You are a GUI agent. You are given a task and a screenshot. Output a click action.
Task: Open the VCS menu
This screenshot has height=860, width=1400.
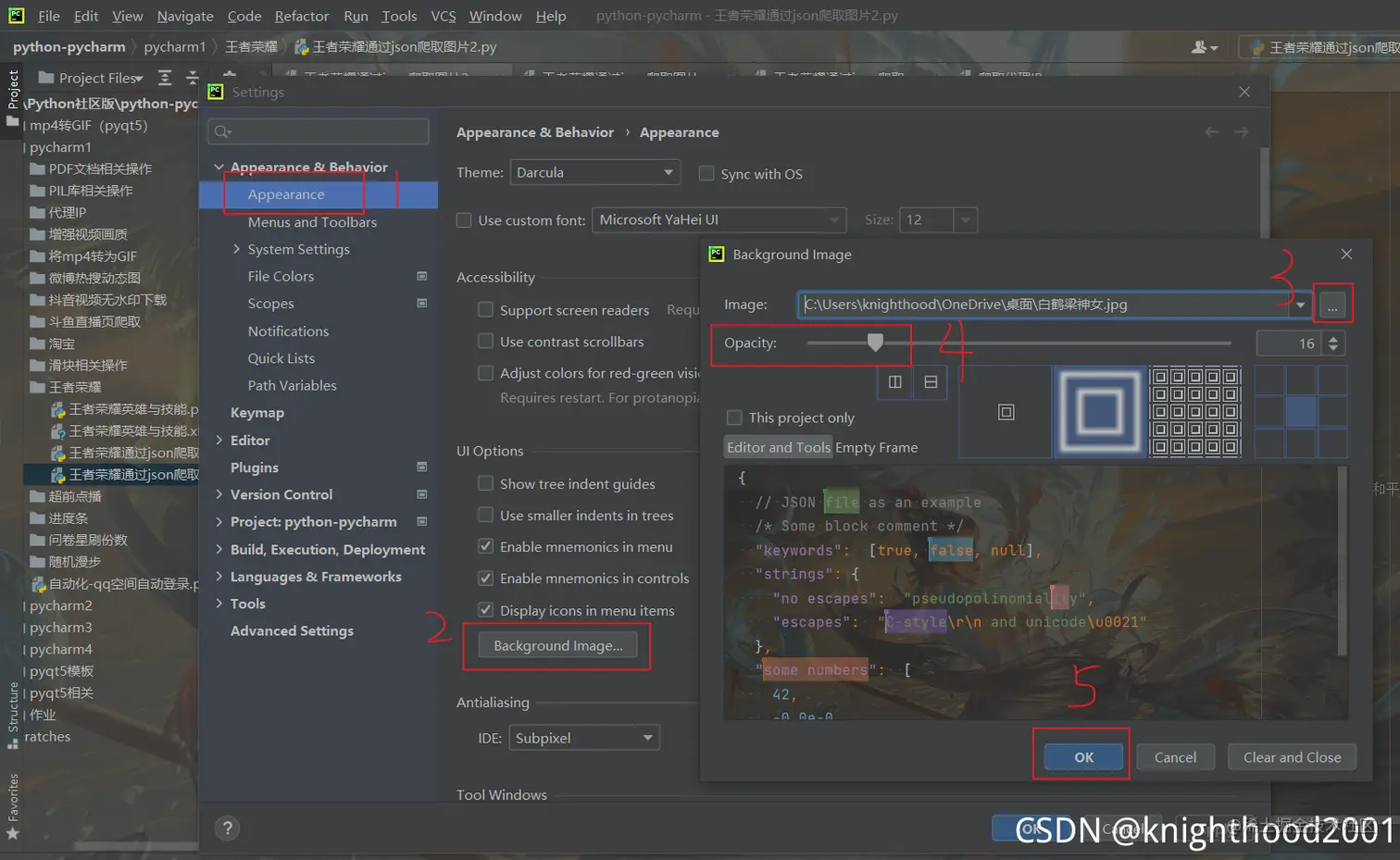pos(444,16)
